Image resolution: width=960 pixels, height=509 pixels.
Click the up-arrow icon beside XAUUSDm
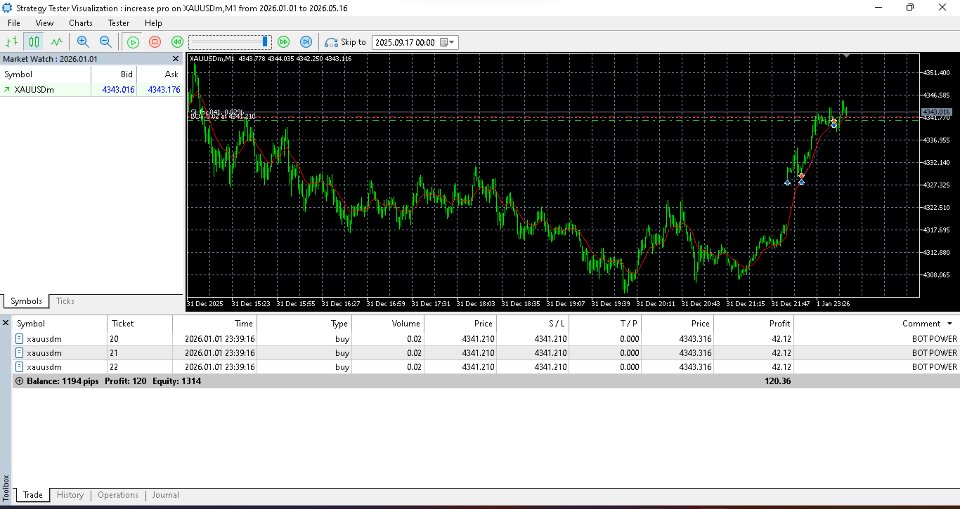[7, 89]
